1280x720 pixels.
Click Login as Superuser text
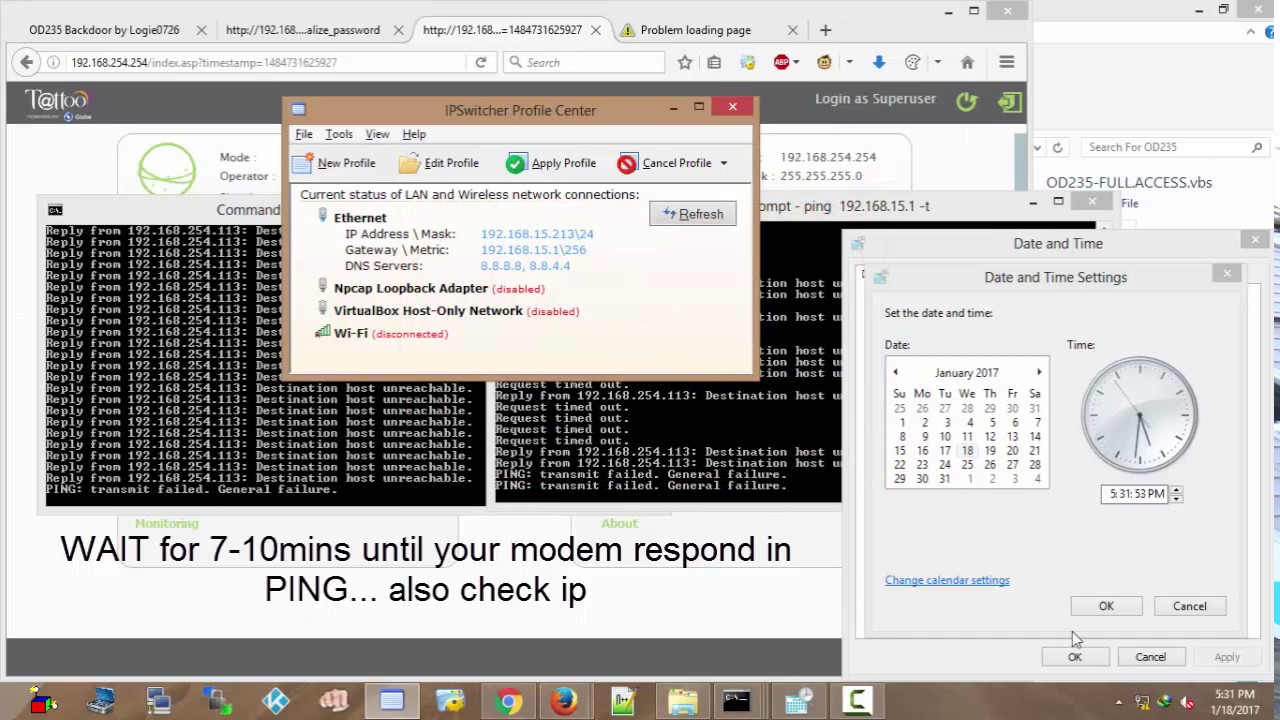(875, 99)
